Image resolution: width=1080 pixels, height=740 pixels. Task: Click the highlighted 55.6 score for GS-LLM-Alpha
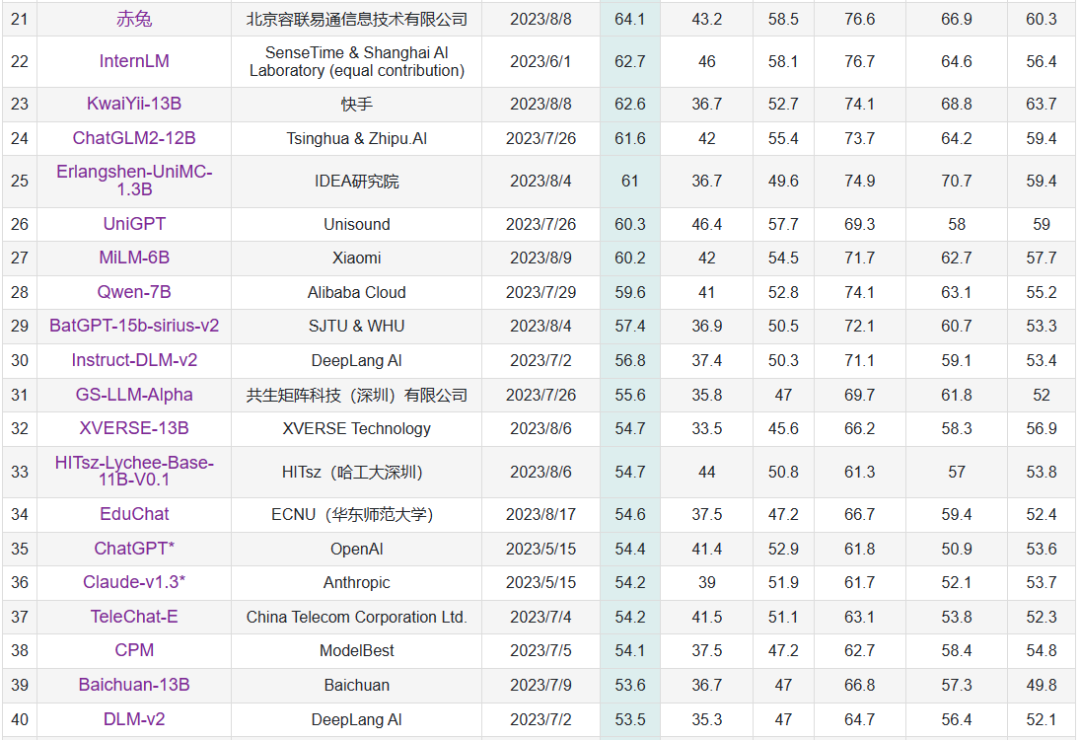click(x=630, y=395)
